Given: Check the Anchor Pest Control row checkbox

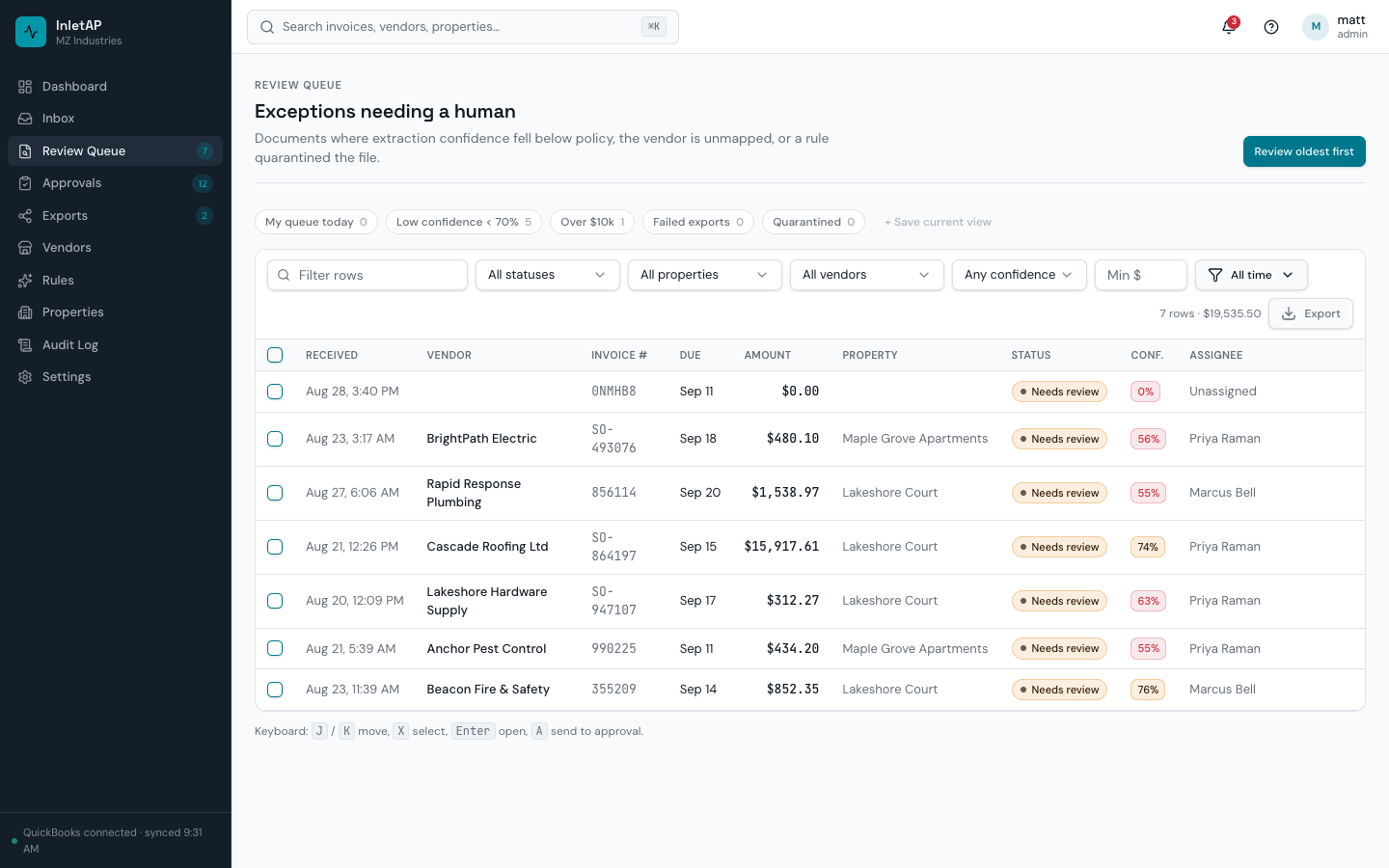Looking at the screenshot, I should pyautogui.click(x=275, y=648).
